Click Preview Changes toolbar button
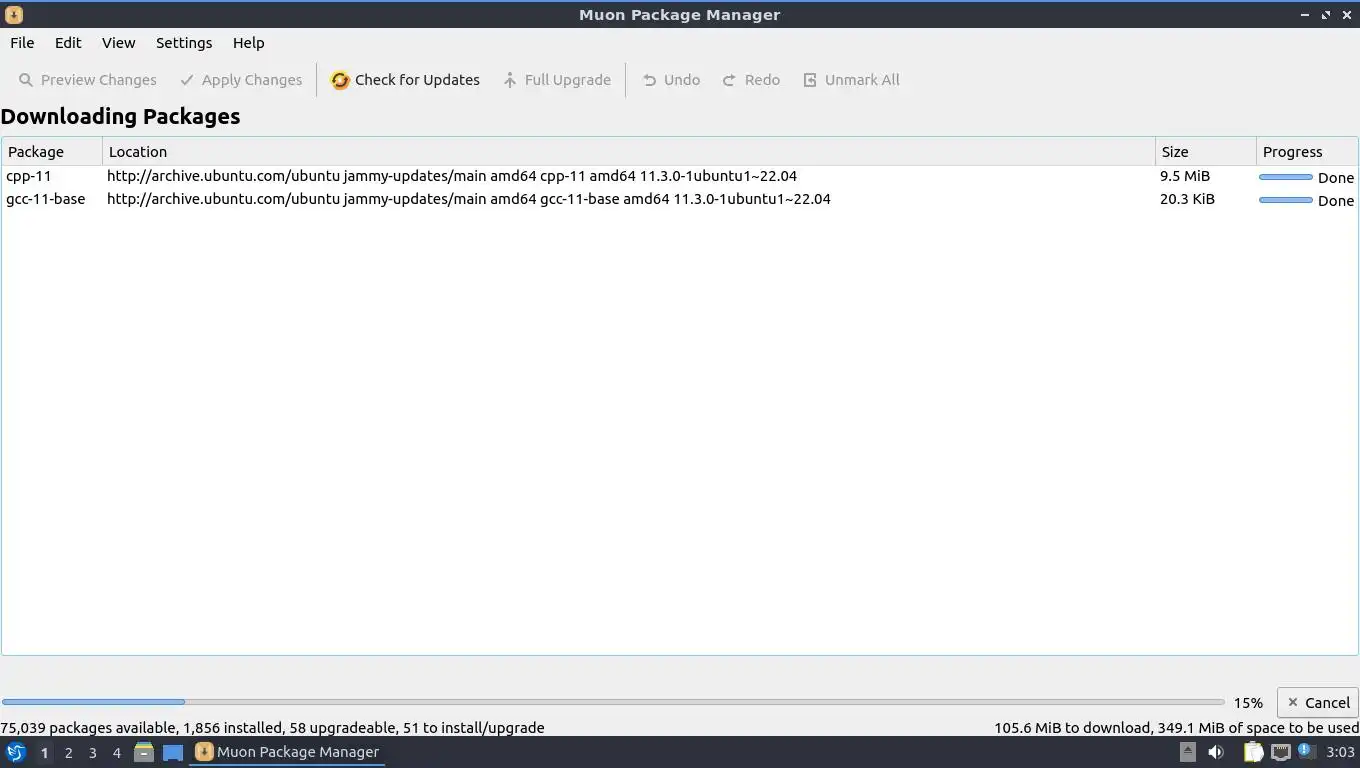The image size is (1360, 768). tap(88, 80)
